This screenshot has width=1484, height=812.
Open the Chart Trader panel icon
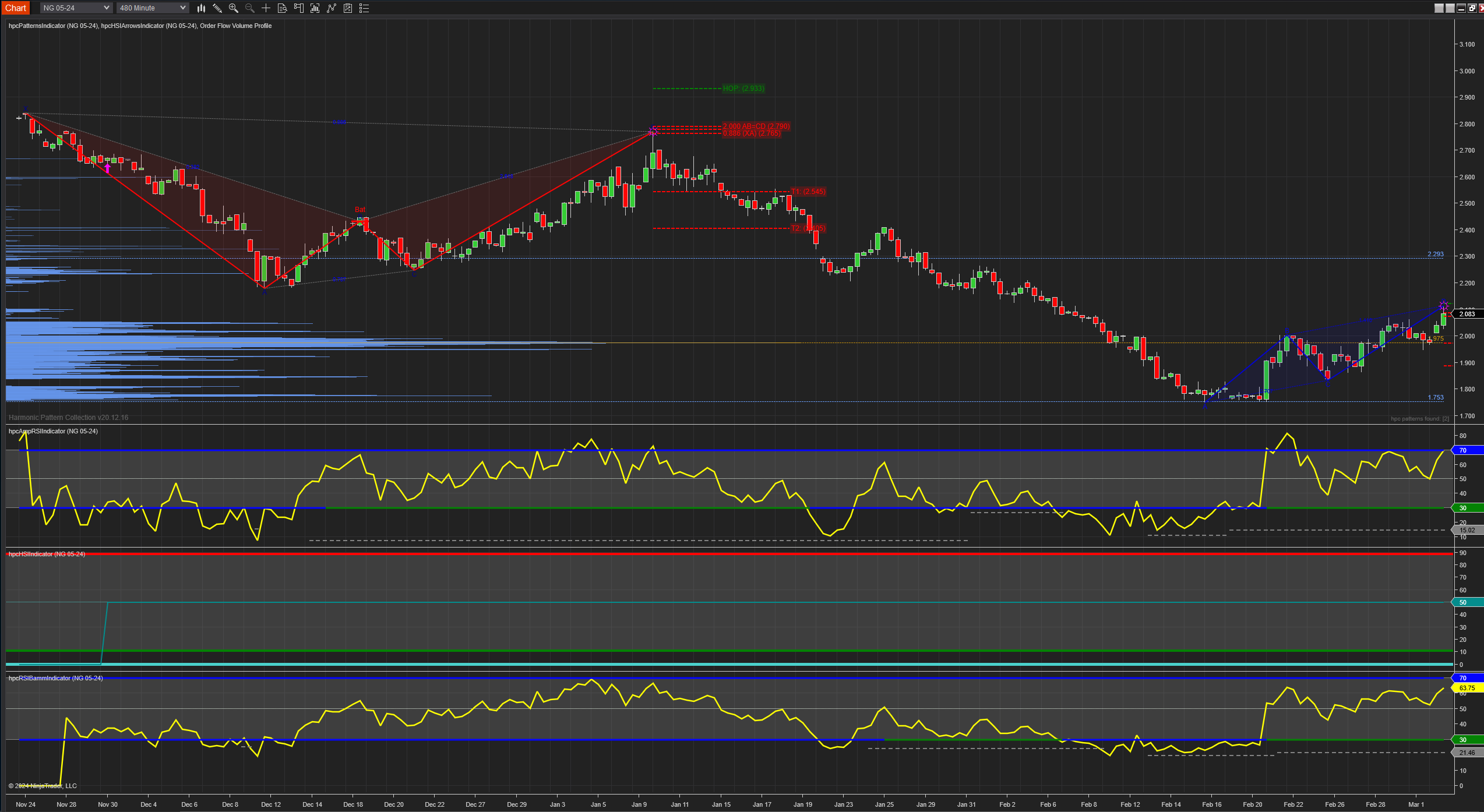pos(299,8)
